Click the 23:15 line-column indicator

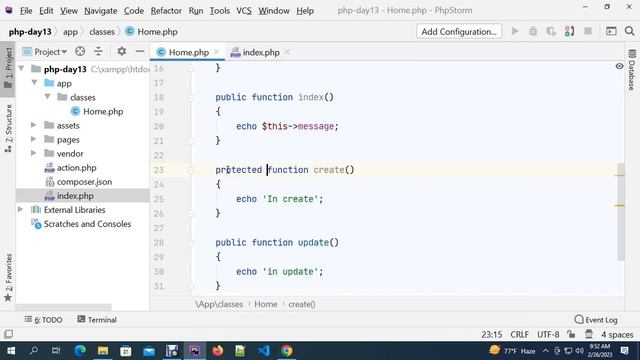[x=491, y=334]
